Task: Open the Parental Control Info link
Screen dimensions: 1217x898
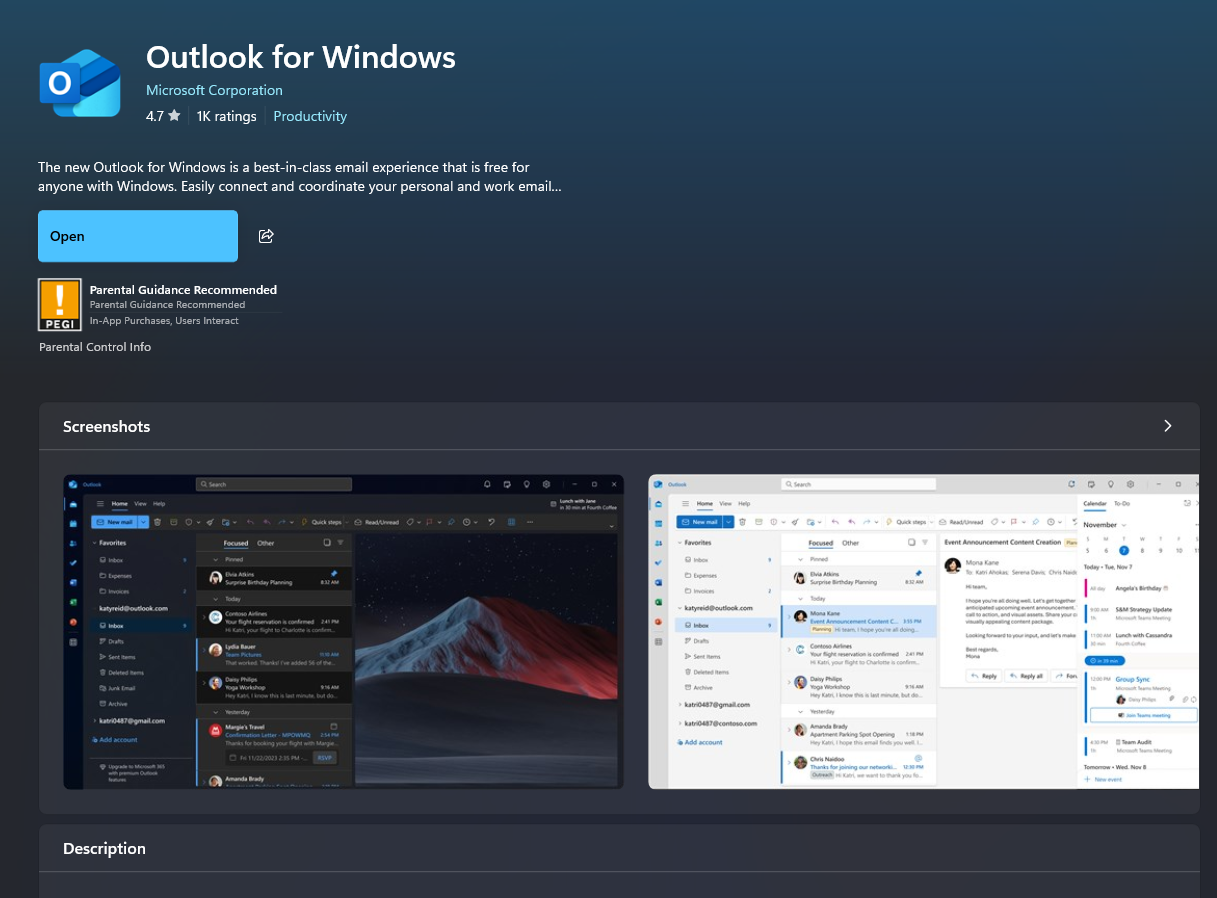Action: (95, 347)
